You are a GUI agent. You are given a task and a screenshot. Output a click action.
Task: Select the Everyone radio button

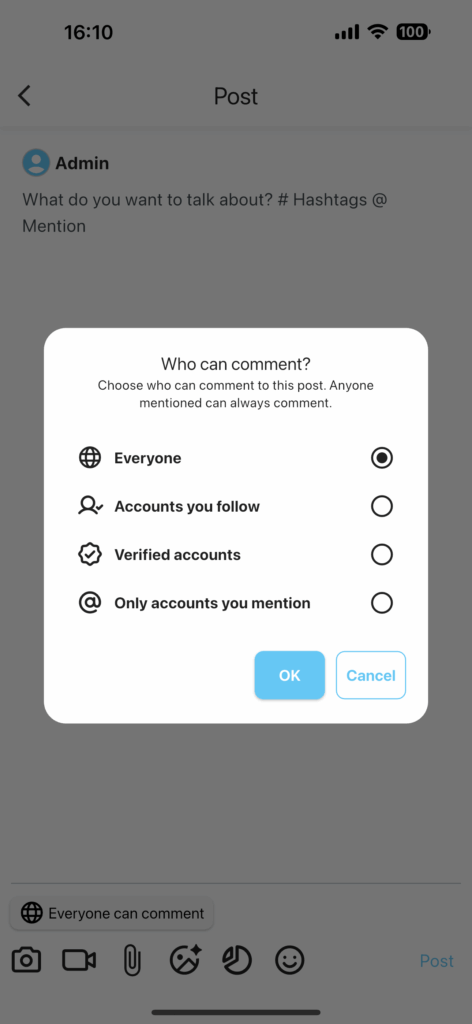(382, 458)
